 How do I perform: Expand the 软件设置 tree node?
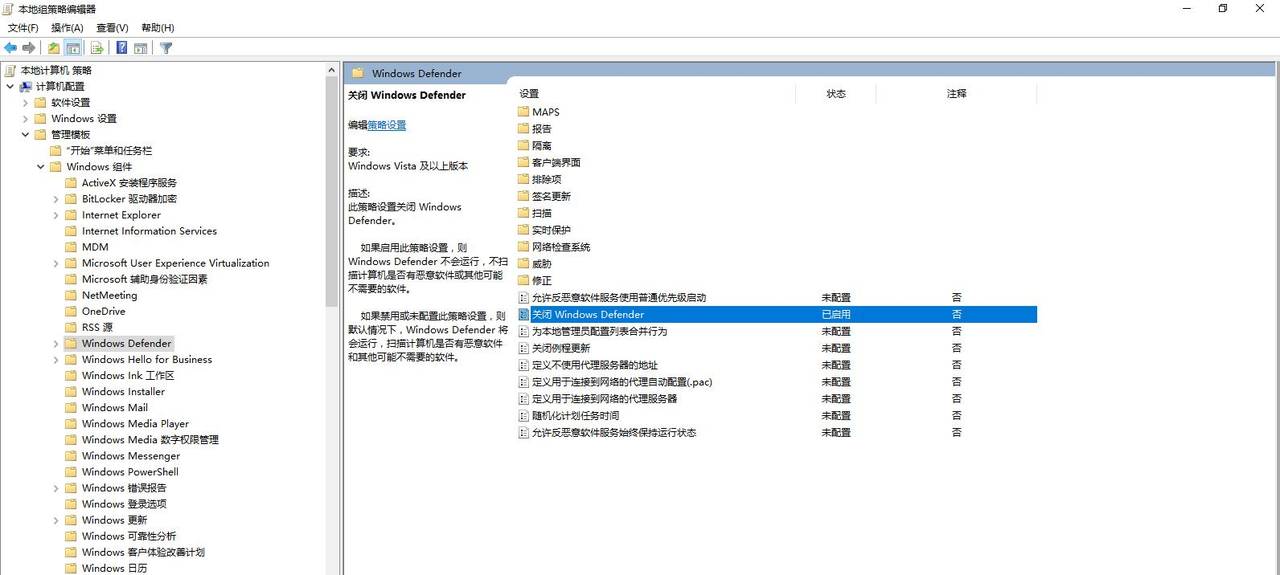coord(26,103)
